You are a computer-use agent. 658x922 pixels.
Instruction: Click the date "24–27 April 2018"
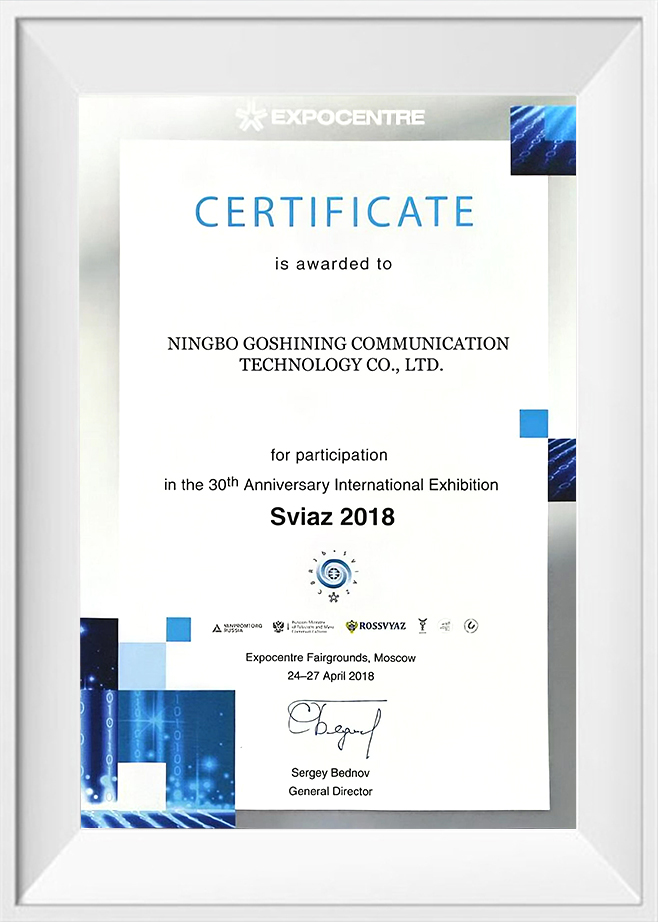[330, 677]
